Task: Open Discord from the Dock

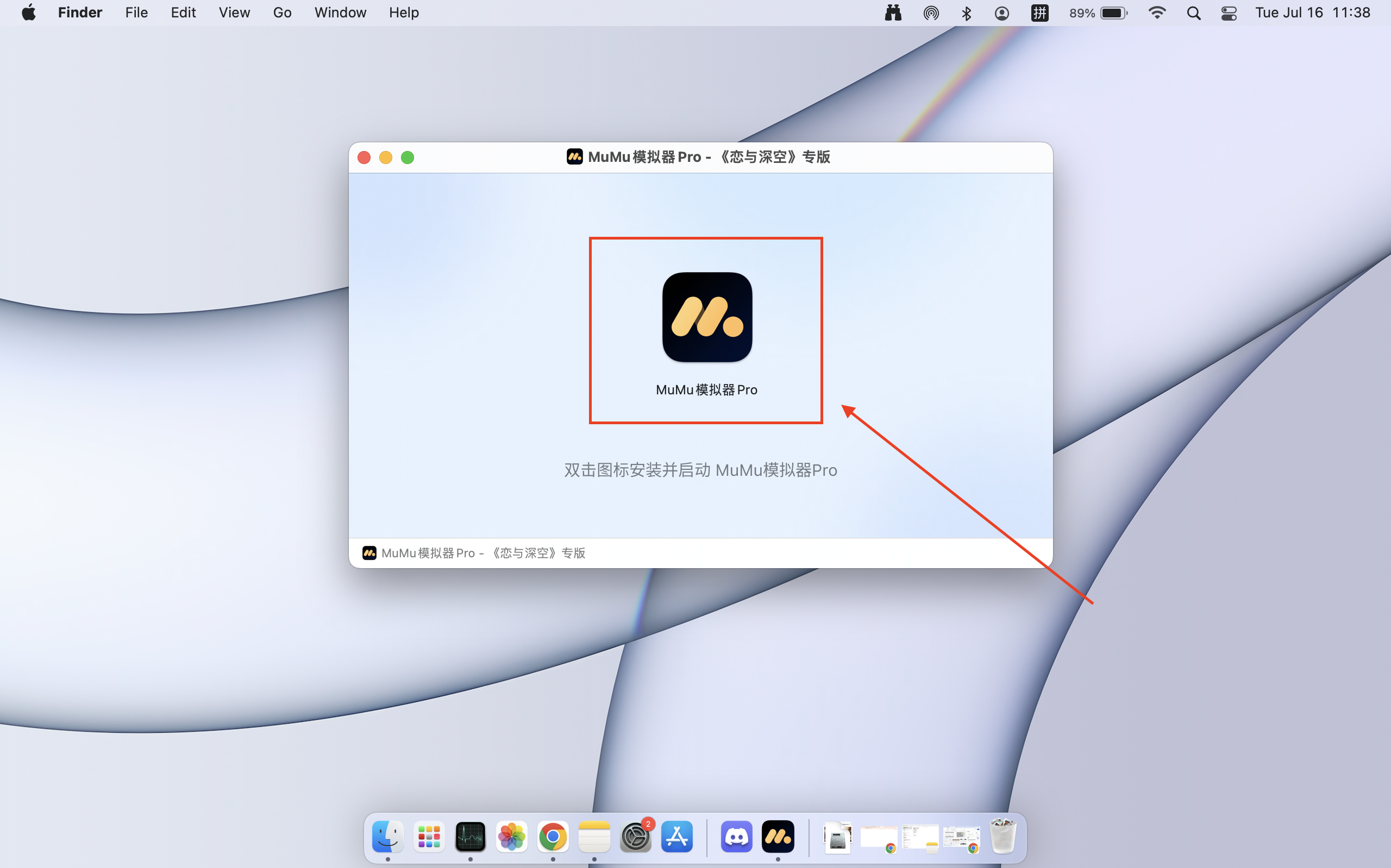Action: coord(736,837)
